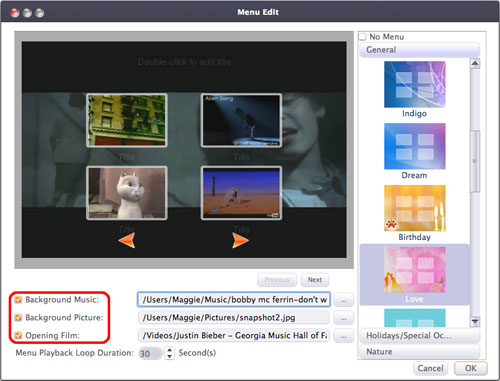Expand the Holidays/Special Oc... category
500x381 pixels.
[x=420, y=335]
